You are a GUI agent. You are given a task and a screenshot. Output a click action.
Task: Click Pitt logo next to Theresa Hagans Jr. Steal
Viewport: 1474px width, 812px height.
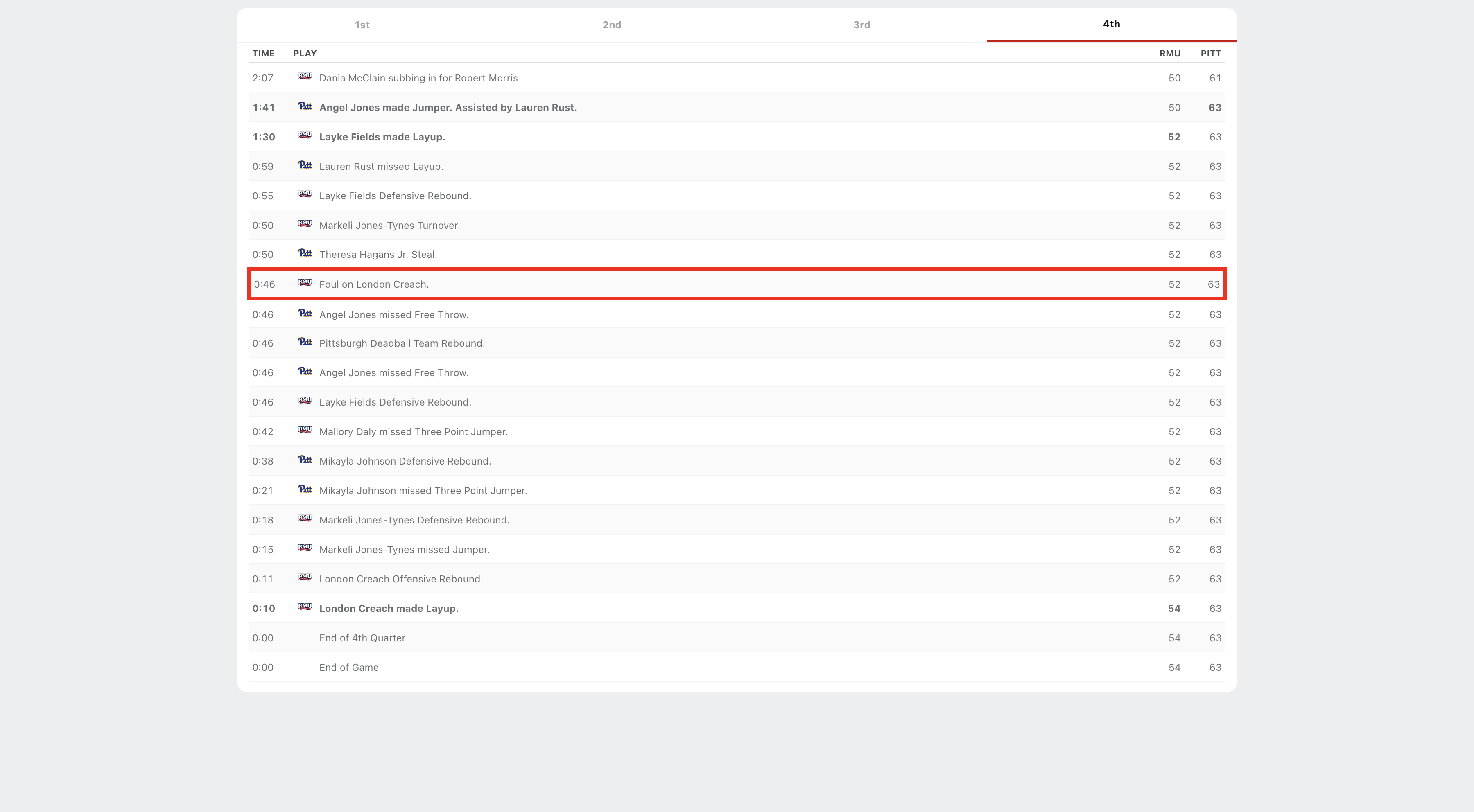tap(304, 253)
